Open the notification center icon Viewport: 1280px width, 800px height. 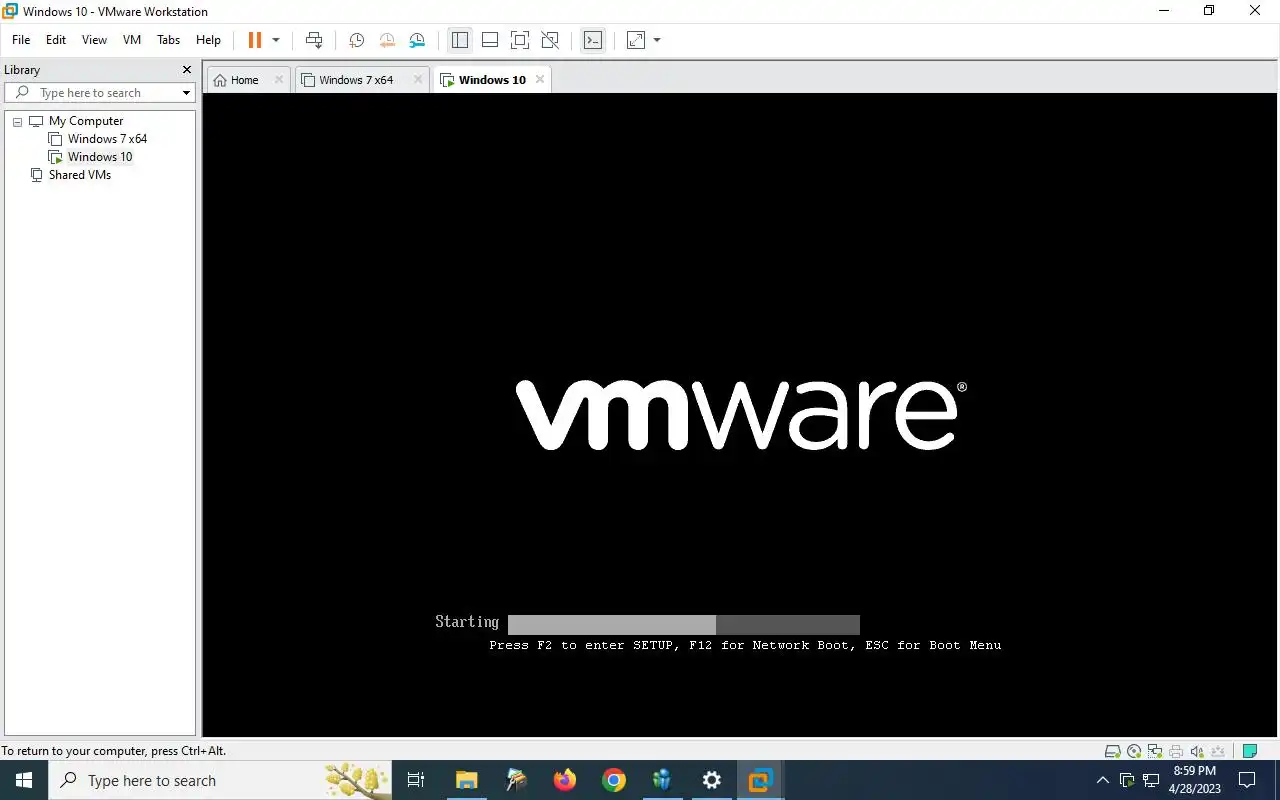(1249, 780)
